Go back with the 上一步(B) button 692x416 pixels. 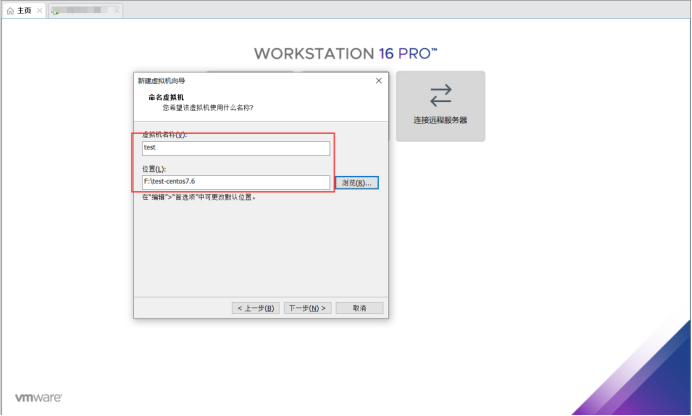256,308
